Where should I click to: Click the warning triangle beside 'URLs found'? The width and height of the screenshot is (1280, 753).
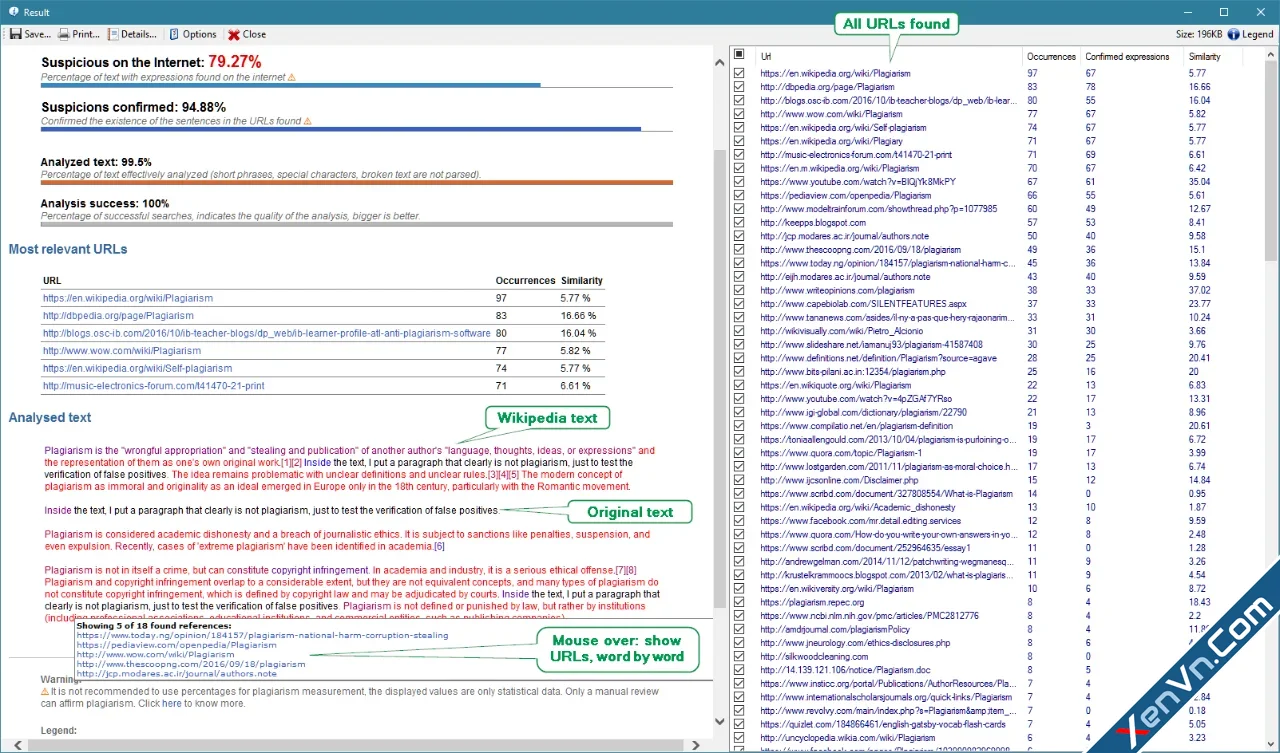(307, 121)
